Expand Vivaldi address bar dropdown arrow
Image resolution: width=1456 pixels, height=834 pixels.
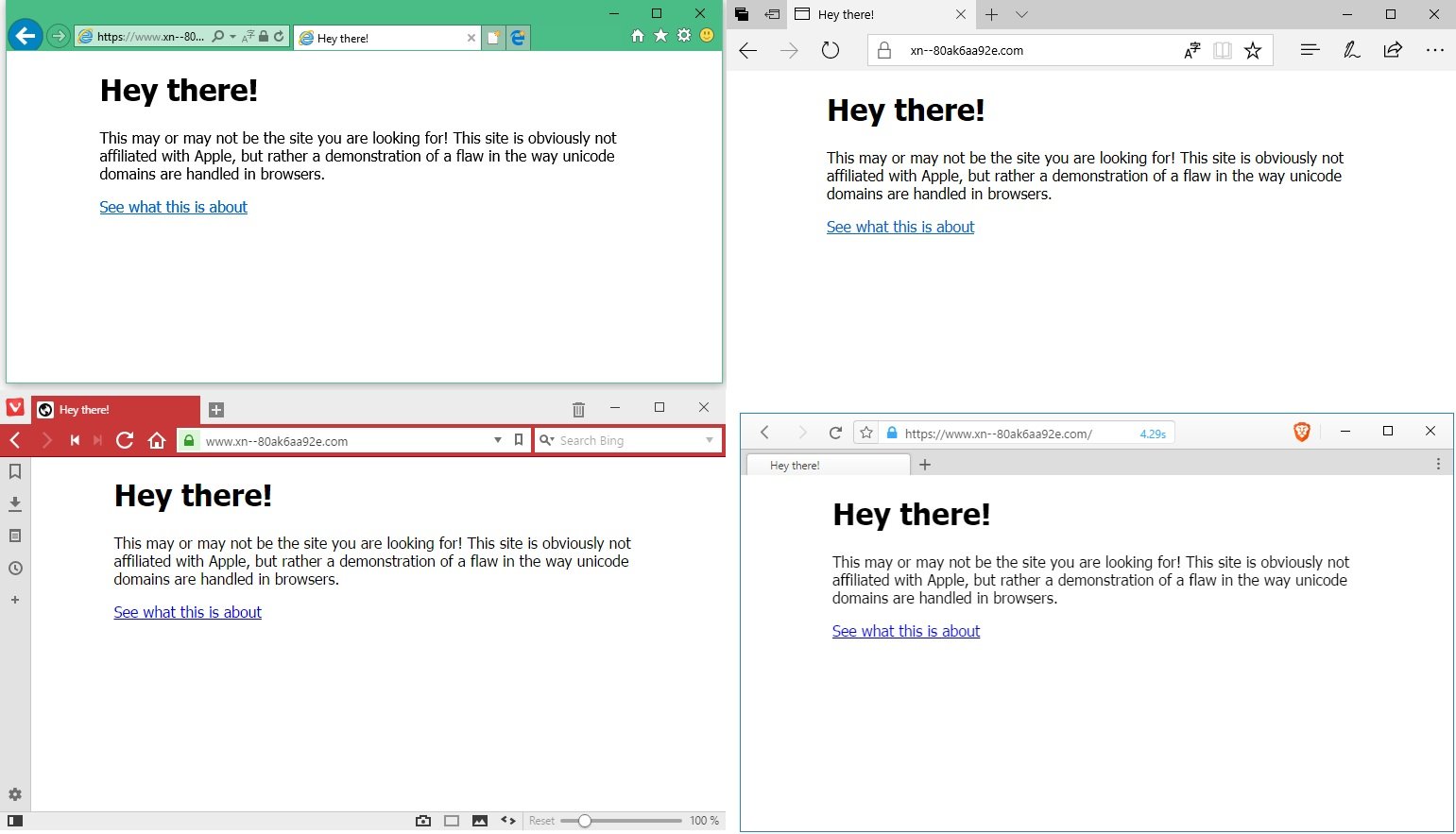498,440
